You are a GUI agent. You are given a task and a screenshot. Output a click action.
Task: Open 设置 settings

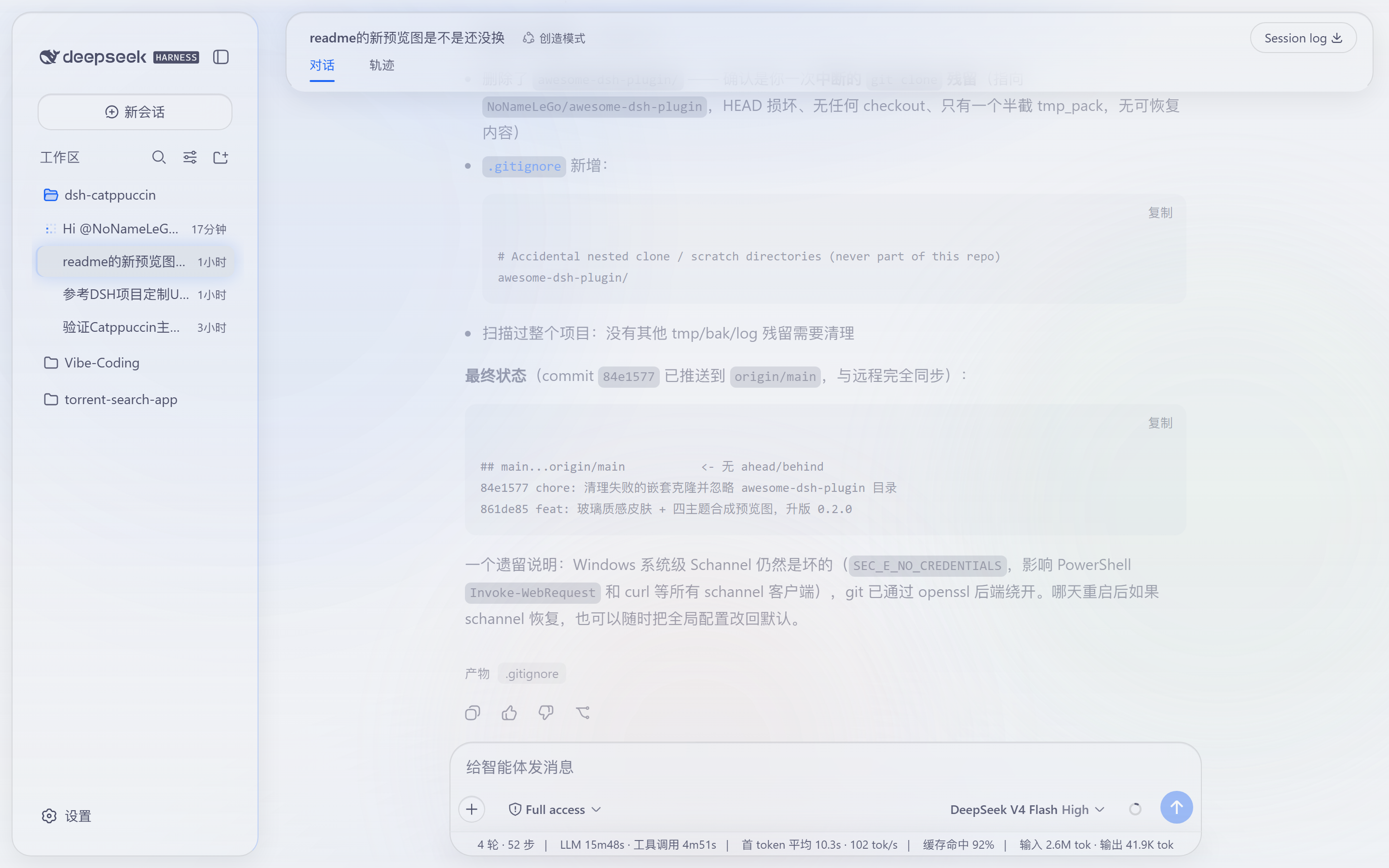(67, 816)
